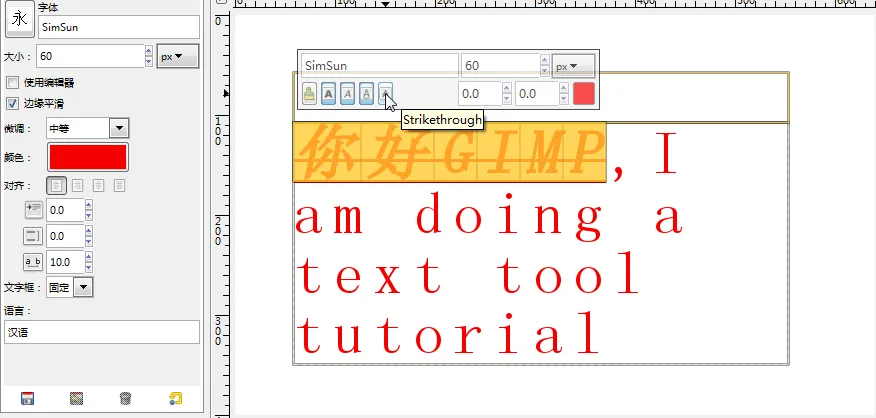Click the on-canvas red text color swatch

coord(584,94)
